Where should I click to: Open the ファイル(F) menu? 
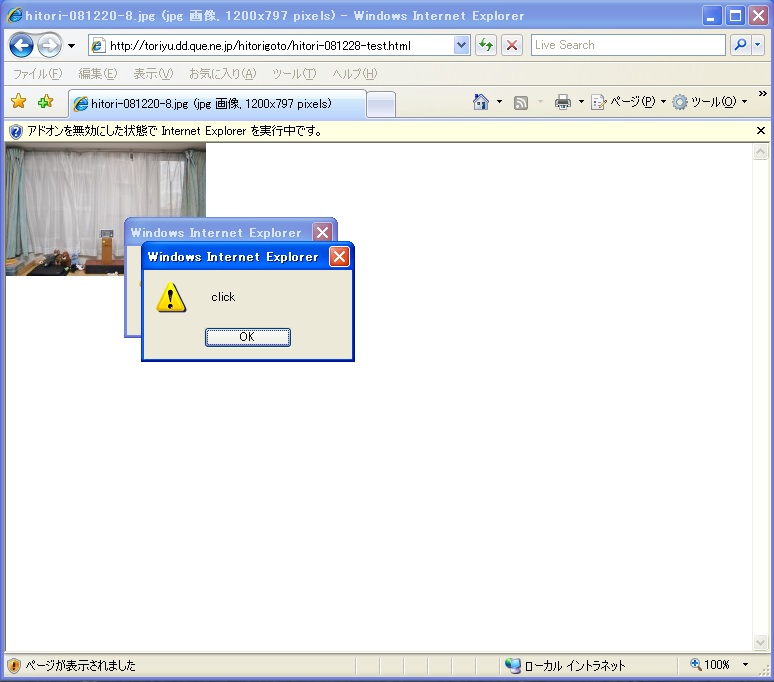point(38,74)
